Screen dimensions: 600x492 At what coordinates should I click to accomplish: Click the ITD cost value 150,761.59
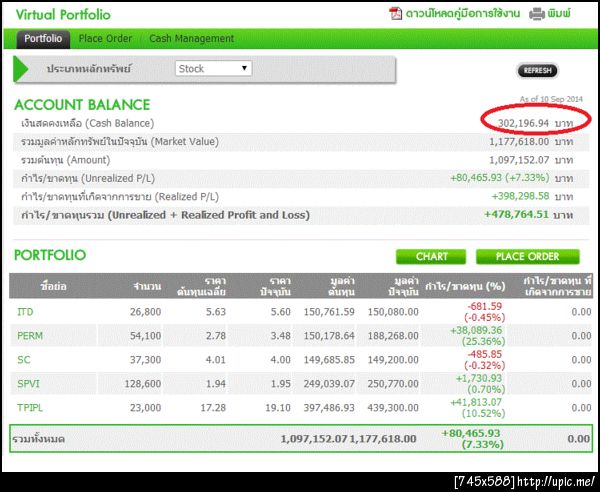point(329,312)
